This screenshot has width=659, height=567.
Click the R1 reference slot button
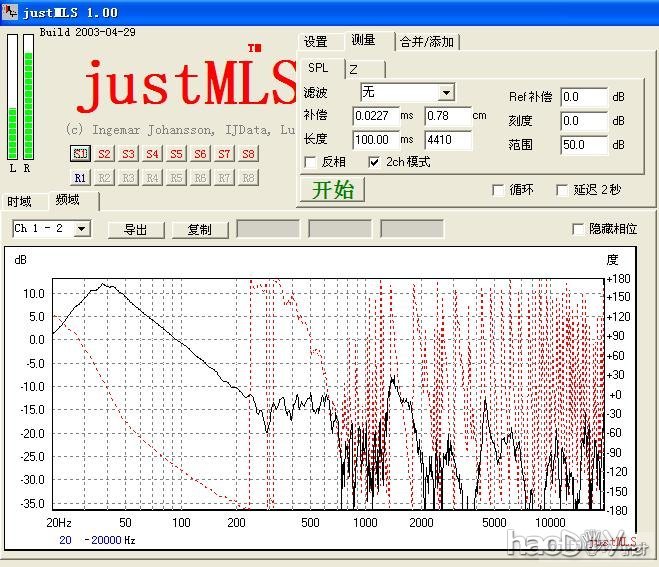[80, 177]
